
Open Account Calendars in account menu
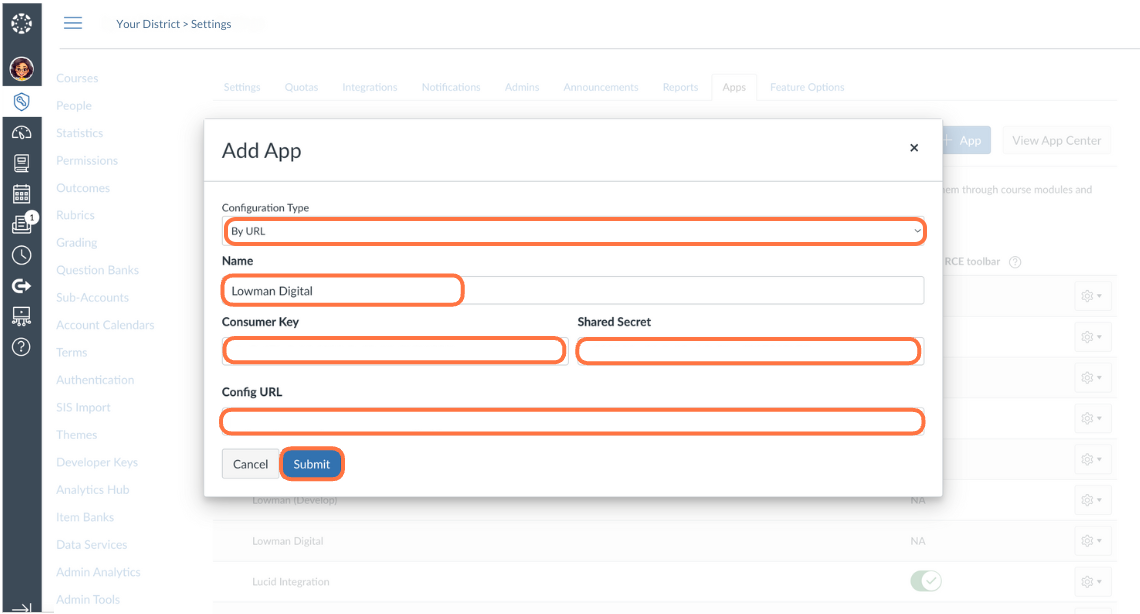pyautogui.click(x=105, y=325)
